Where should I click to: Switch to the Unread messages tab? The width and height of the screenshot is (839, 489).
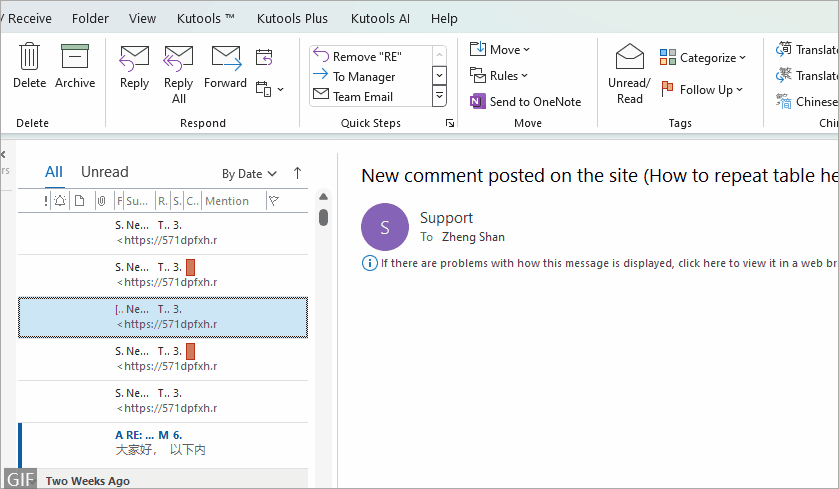[x=104, y=172]
